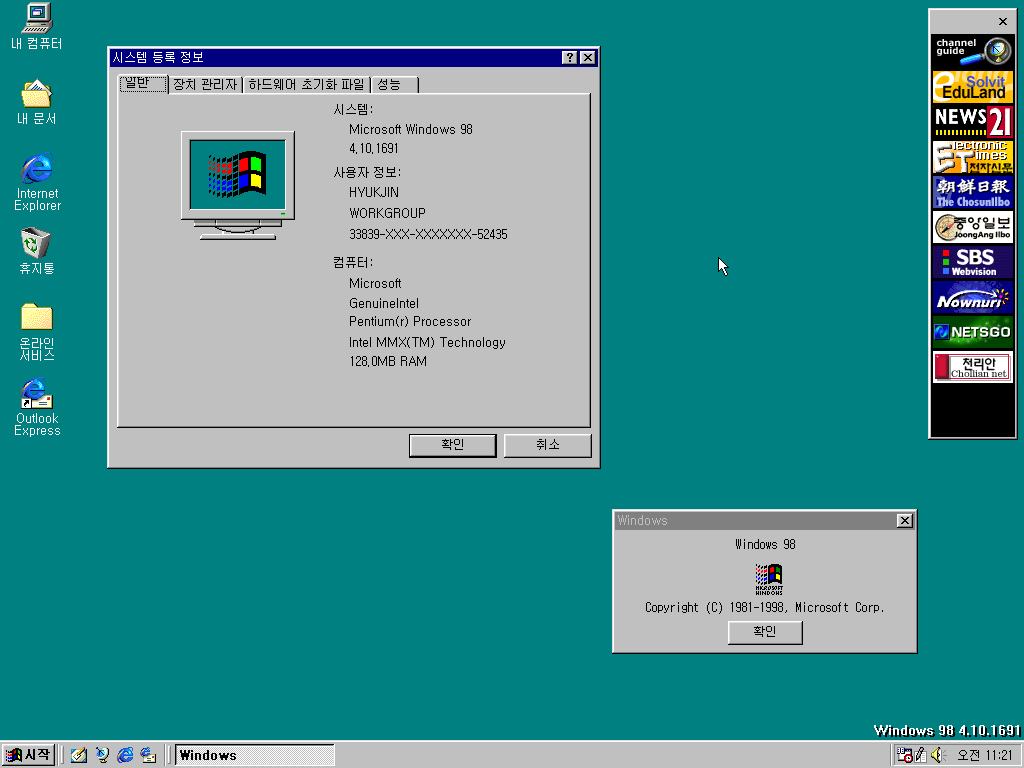Screen dimensions: 1024x768
Task: Open the Chosun Ilbo channel
Action: [x=972, y=192]
